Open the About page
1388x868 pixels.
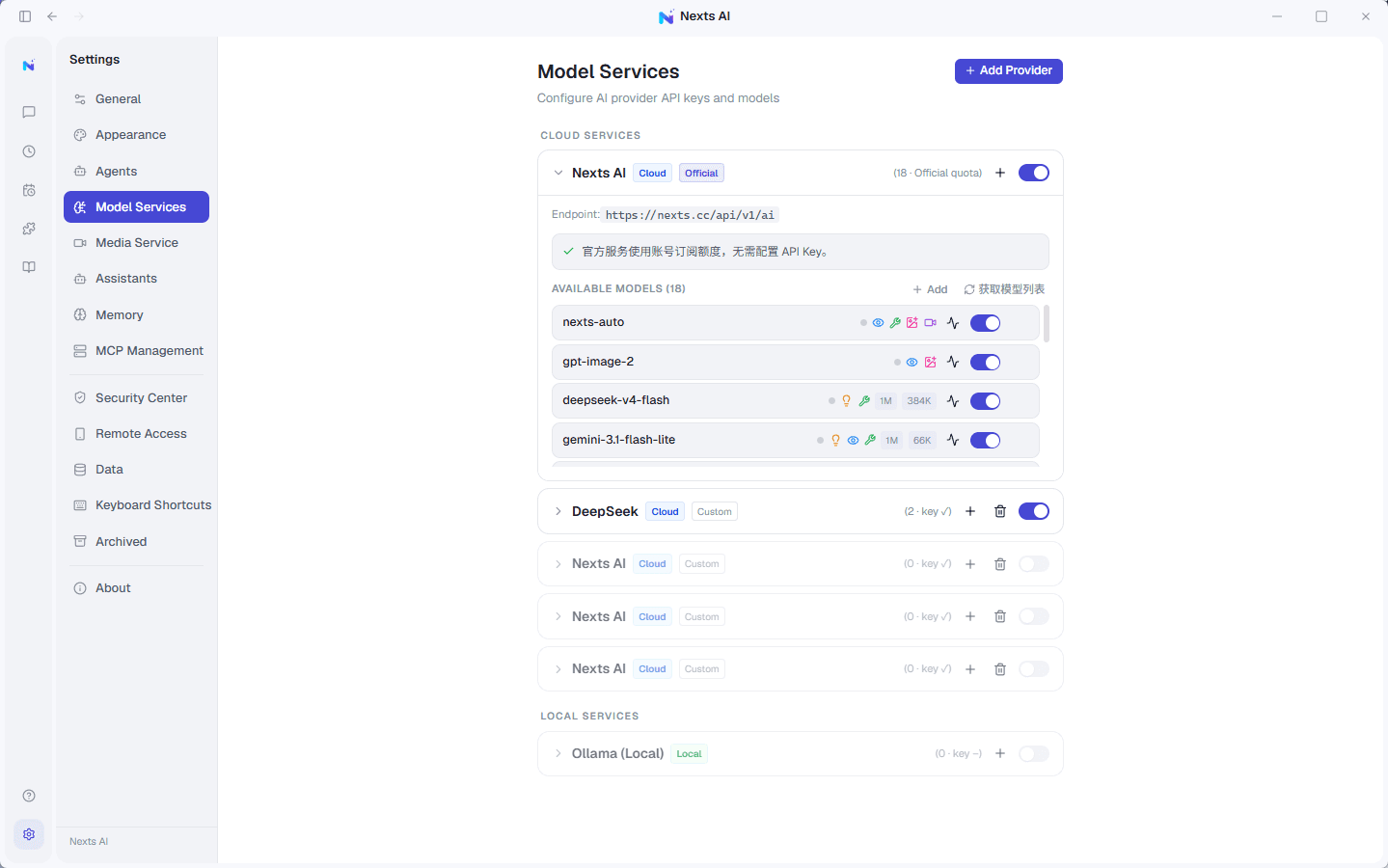[x=136, y=588]
